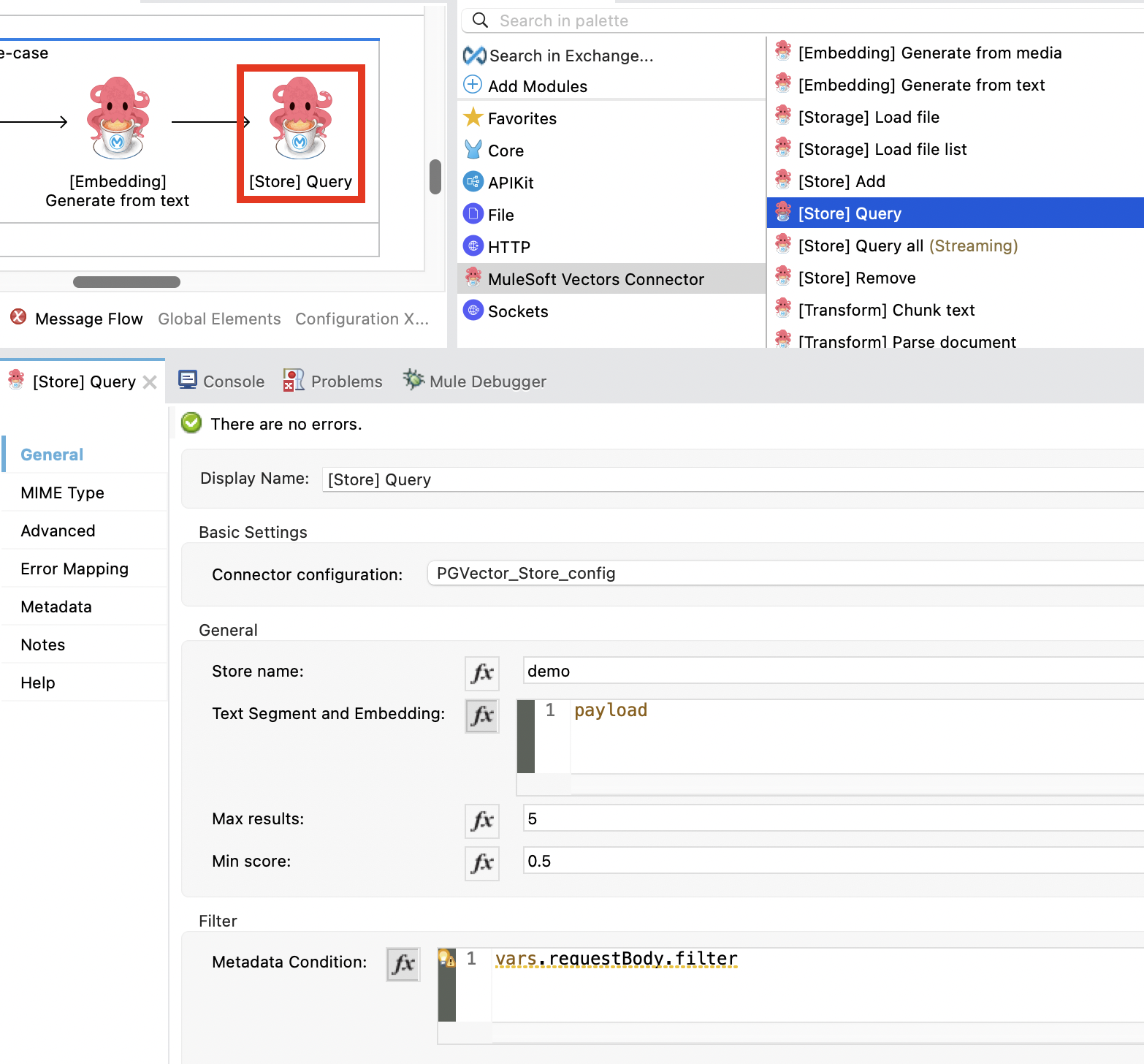Click the Problems tab icon
The width and height of the screenshot is (1144, 1064).
point(294,380)
